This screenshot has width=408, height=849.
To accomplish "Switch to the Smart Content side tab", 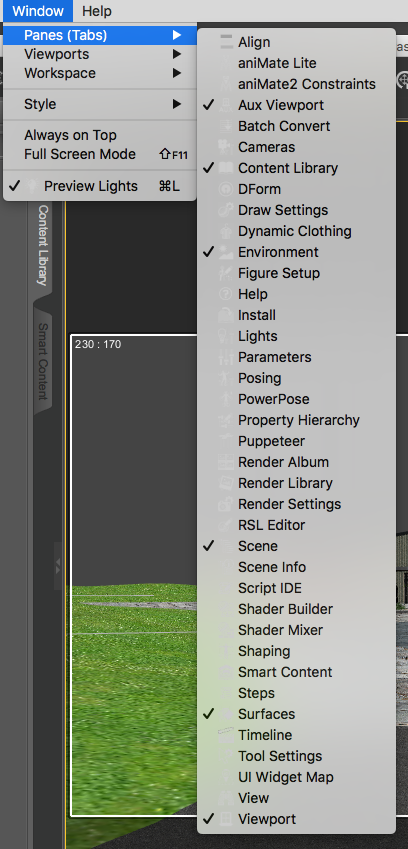I will tap(43, 361).
